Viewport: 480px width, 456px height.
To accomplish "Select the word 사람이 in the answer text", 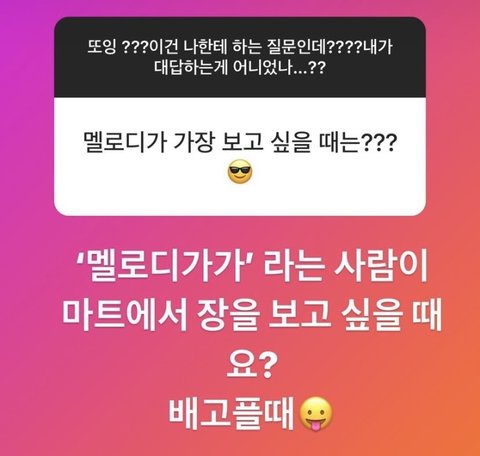I will (381, 267).
